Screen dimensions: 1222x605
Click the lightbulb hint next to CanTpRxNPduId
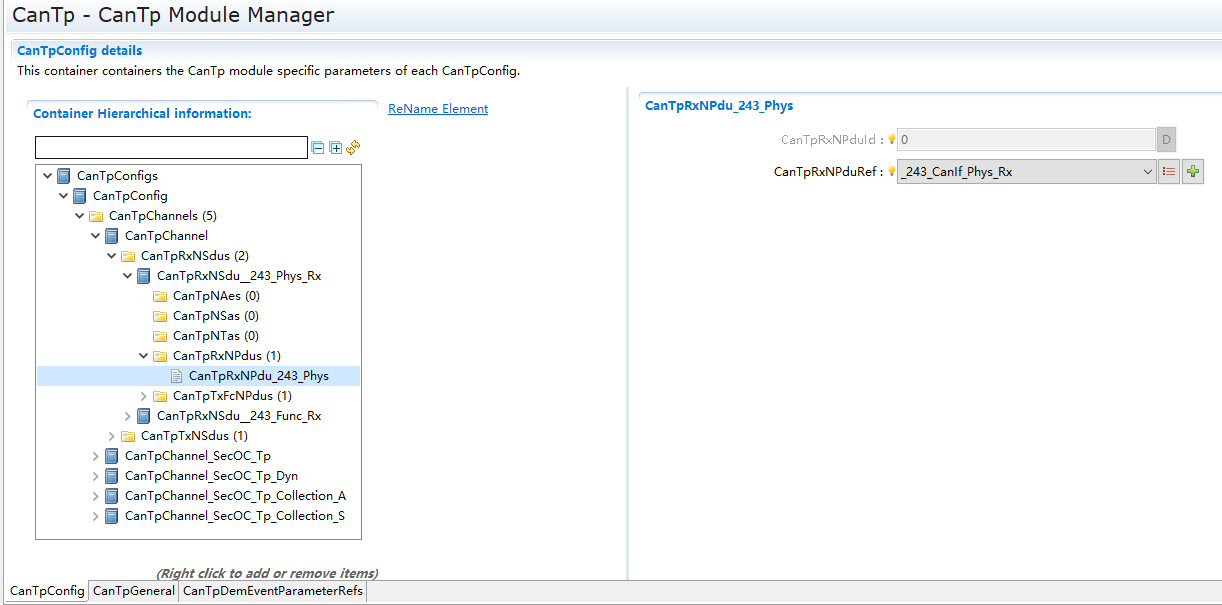[x=892, y=140]
